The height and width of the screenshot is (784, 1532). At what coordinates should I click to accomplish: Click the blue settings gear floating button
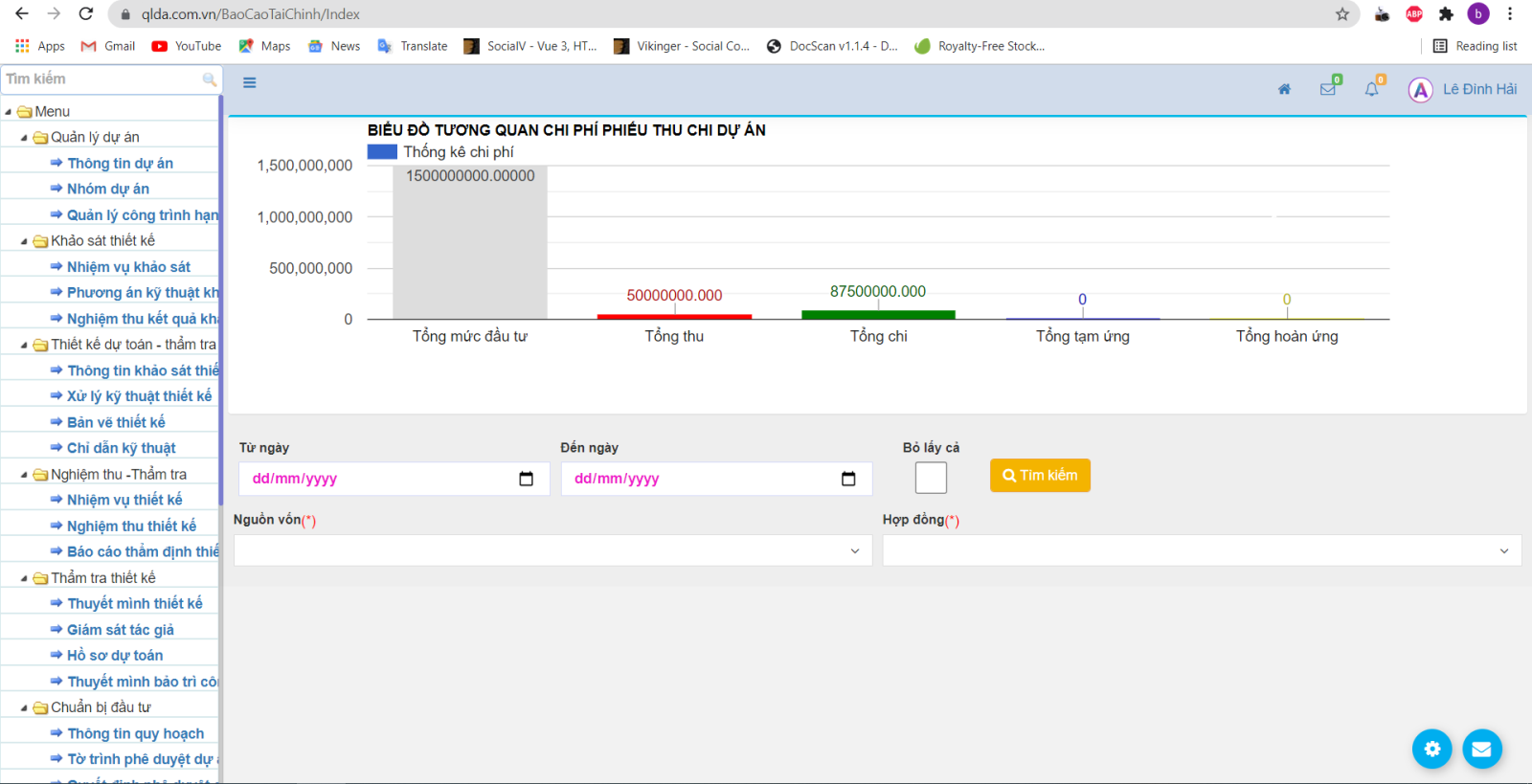(x=1431, y=749)
